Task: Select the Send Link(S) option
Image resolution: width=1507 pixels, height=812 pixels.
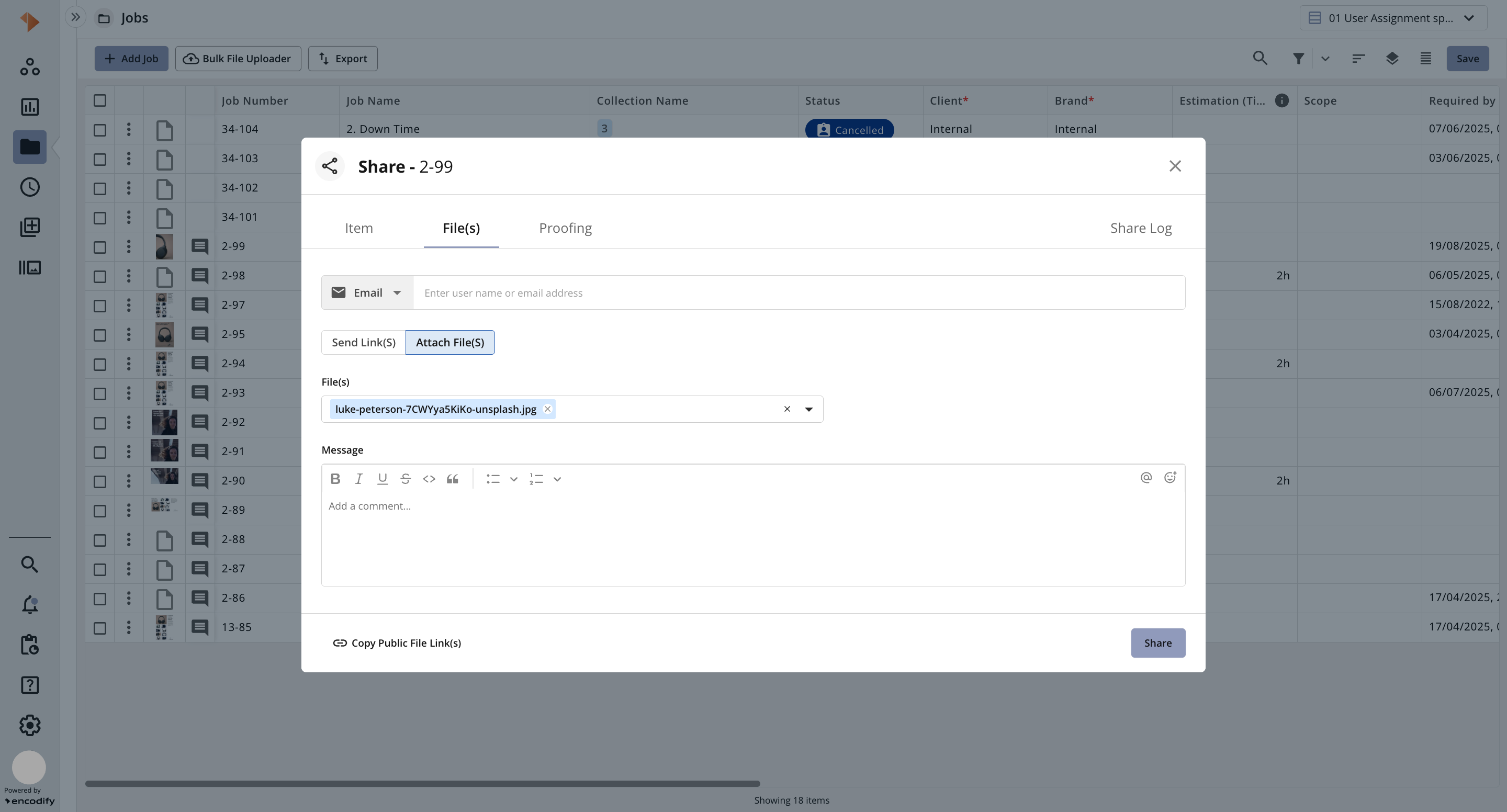Action: coord(363,342)
